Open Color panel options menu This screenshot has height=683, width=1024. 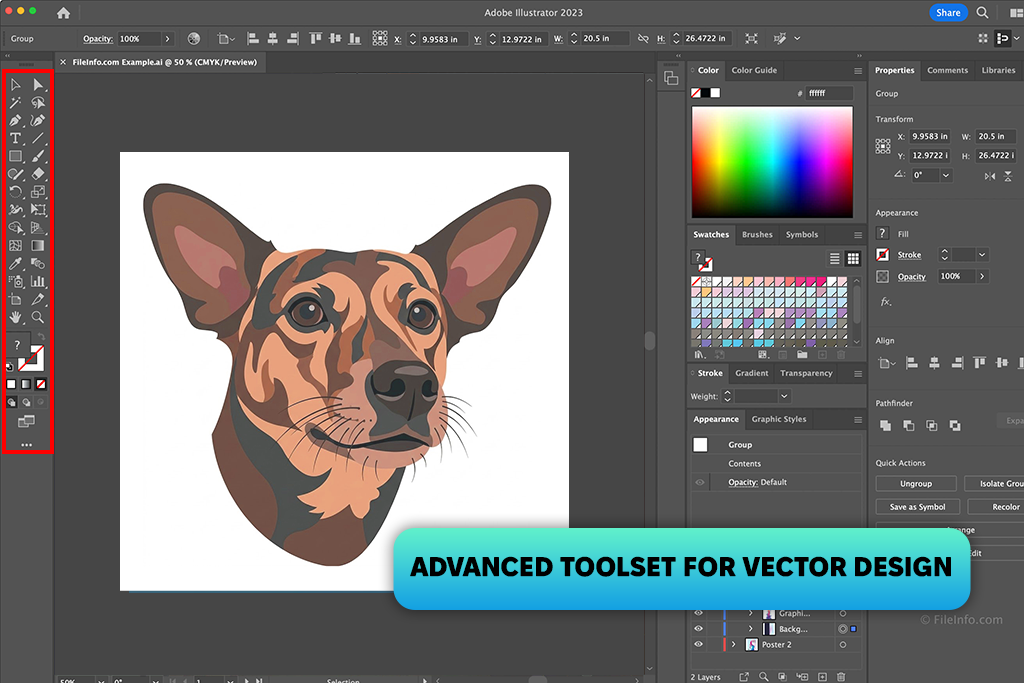coord(858,71)
